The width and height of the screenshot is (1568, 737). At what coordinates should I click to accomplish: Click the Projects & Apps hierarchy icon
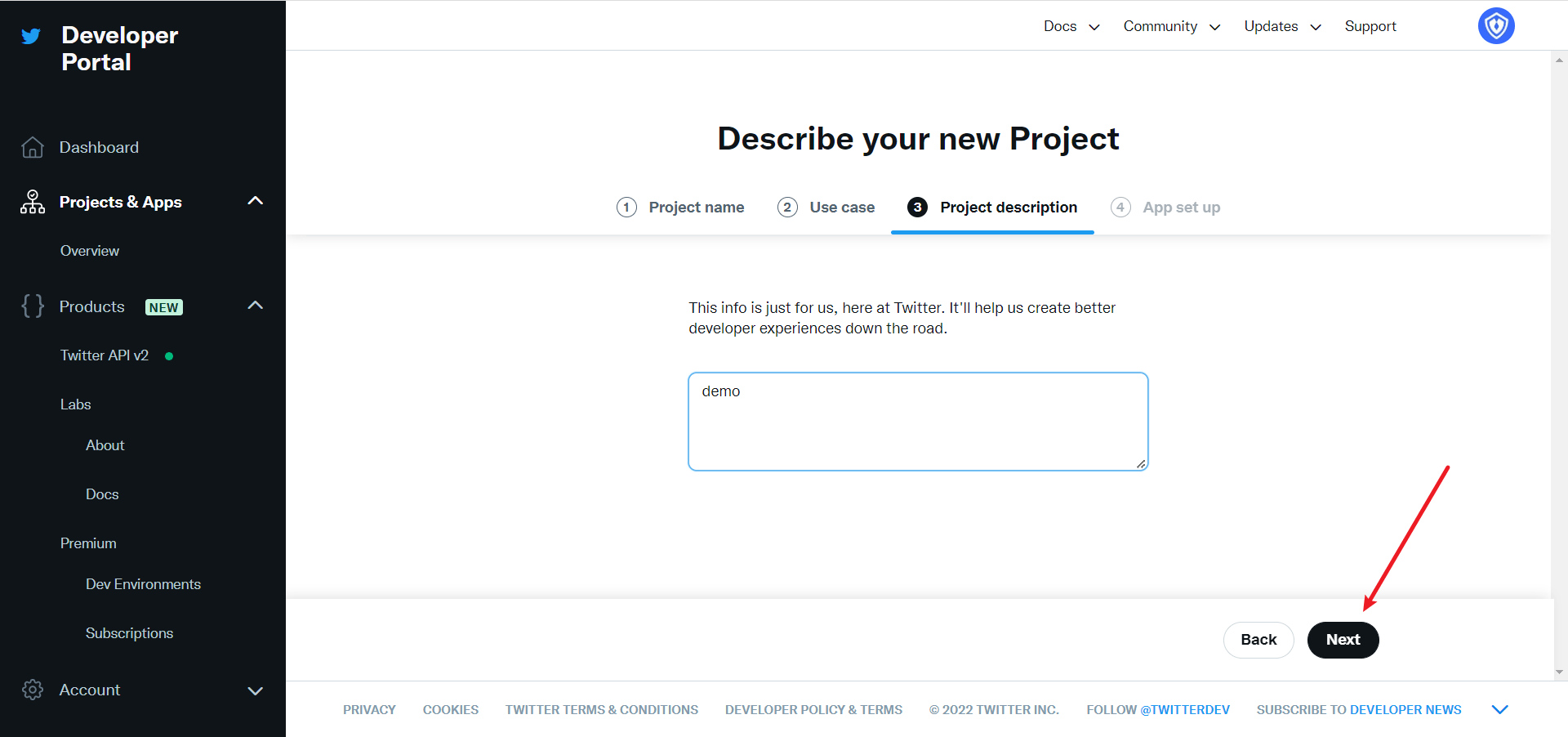pyautogui.click(x=33, y=202)
